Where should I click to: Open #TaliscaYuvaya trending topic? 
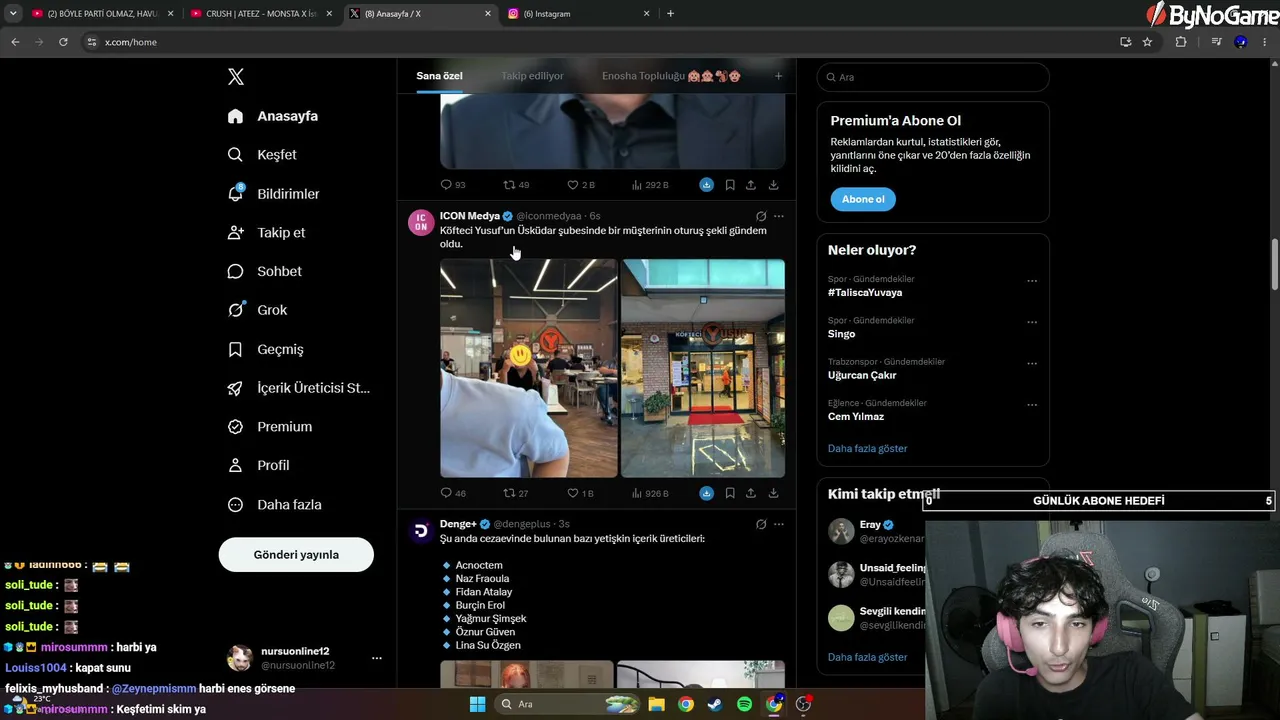tap(865, 293)
